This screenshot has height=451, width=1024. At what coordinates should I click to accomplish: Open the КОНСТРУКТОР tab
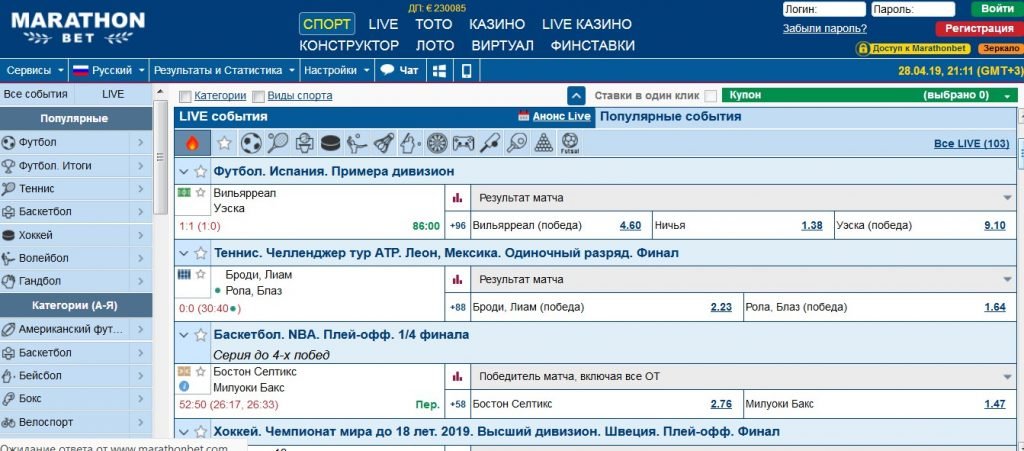click(349, 46)
